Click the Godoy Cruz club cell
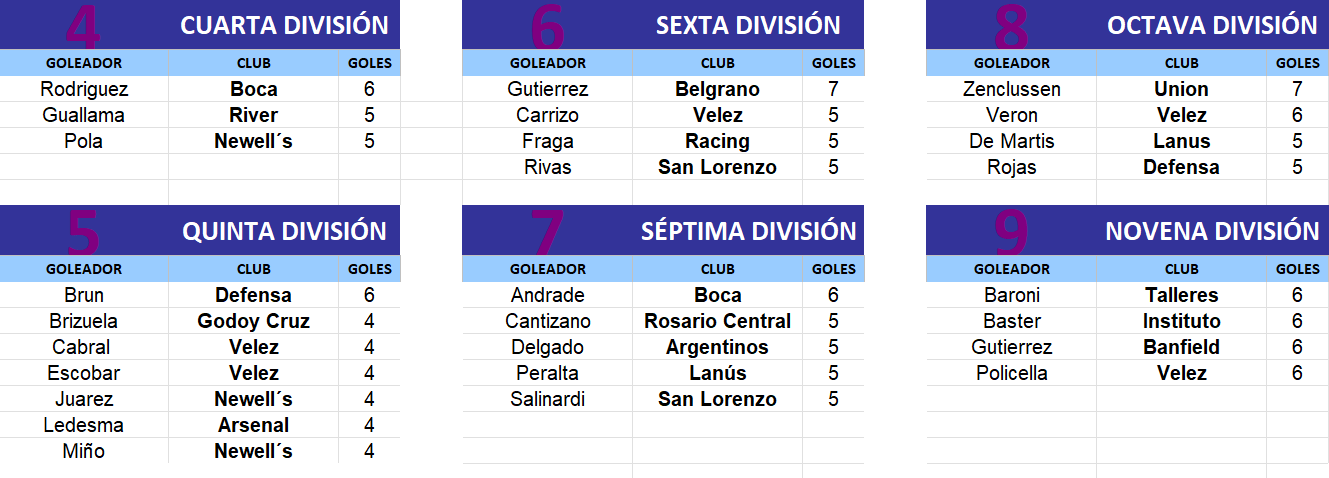The image size is (1329, 478). pos(253,321)
